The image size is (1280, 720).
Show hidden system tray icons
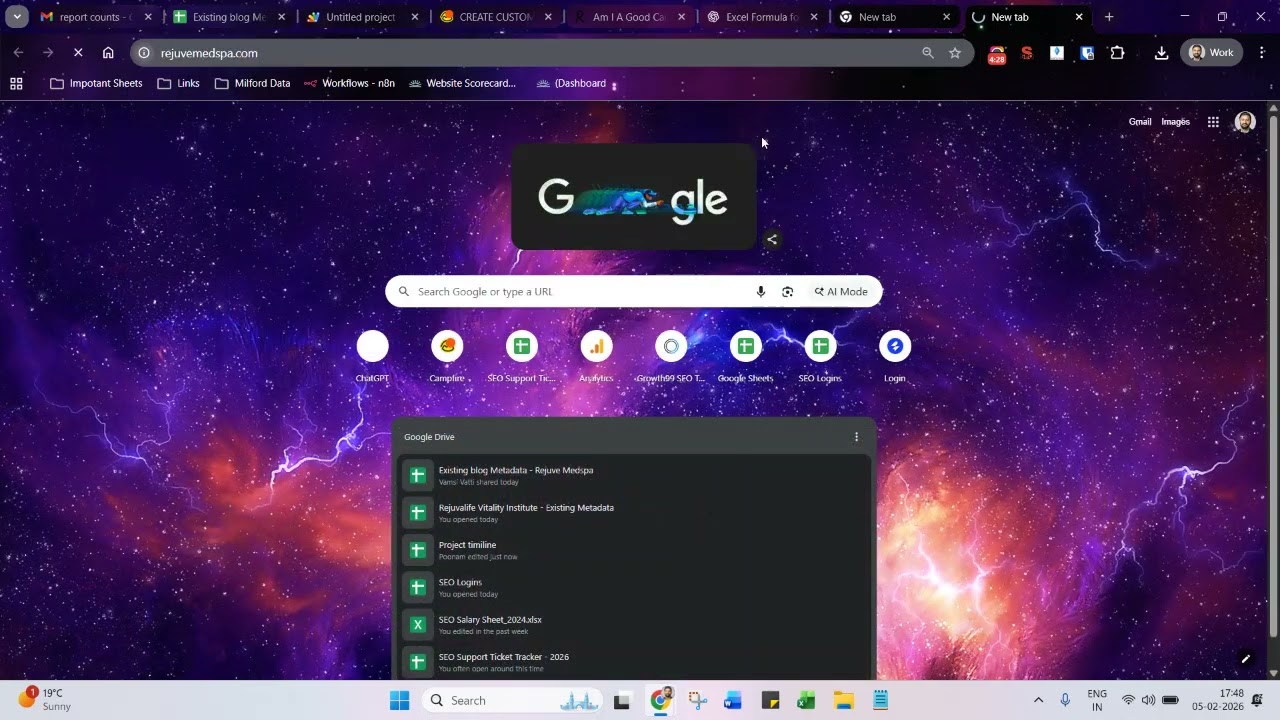tap(1038, 700)
